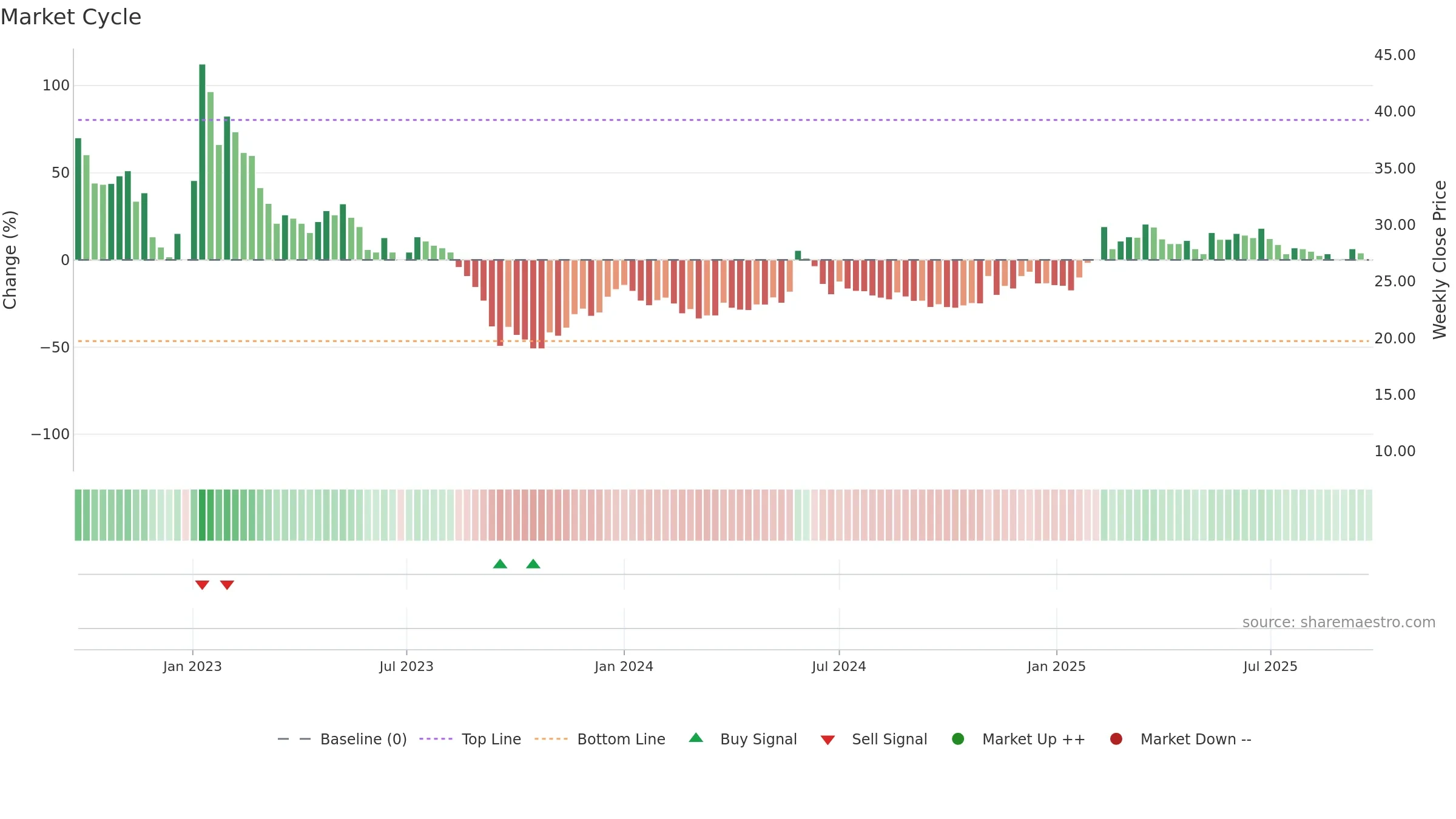Click the Jan 2023 axis label
The width and height of the screenshot is (1456, 819).
point(192,667)
